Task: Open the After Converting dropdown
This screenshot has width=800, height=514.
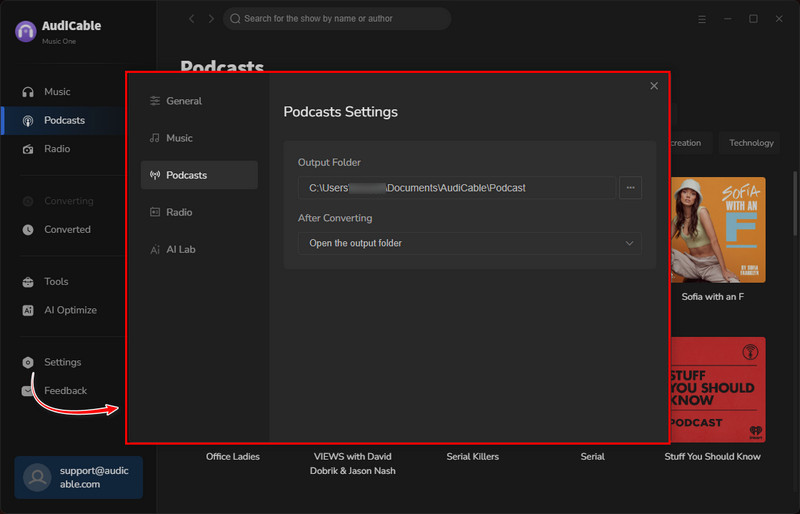Action: [470, 243]
